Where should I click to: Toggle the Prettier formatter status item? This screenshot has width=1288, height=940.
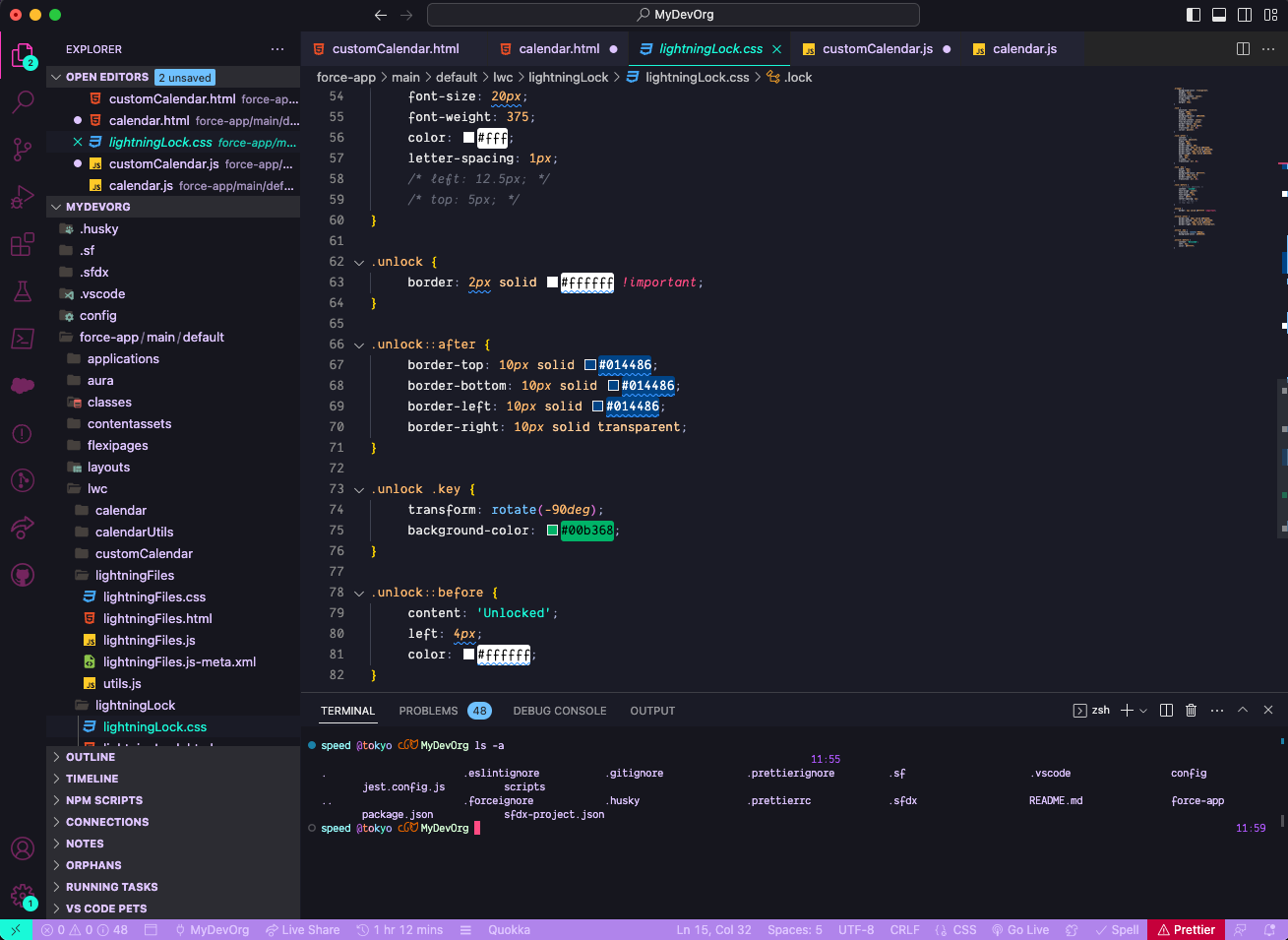click(1186, 929)
